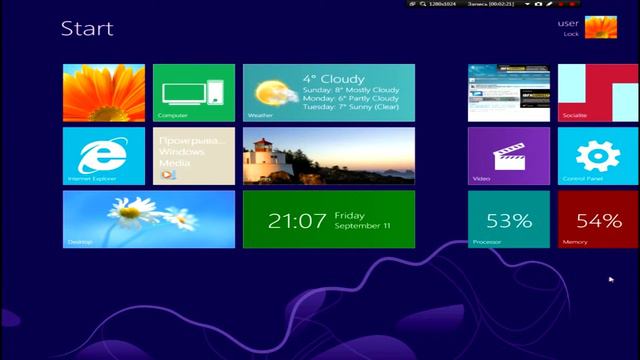The width and height of the screenshot is (640, 360).
Task: Click the user name label
Action: tap(568, 23)
